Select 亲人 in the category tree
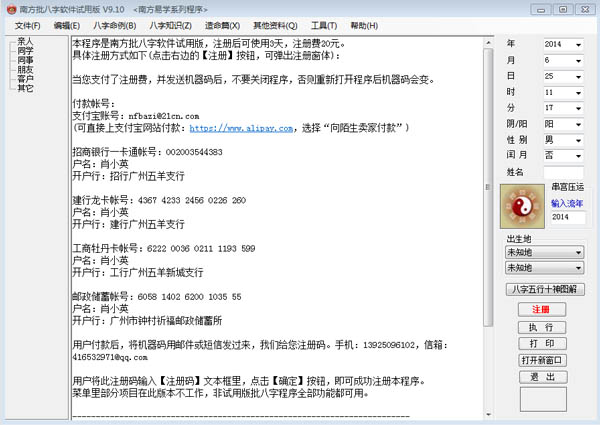600x425 pixels. point(25,41)
